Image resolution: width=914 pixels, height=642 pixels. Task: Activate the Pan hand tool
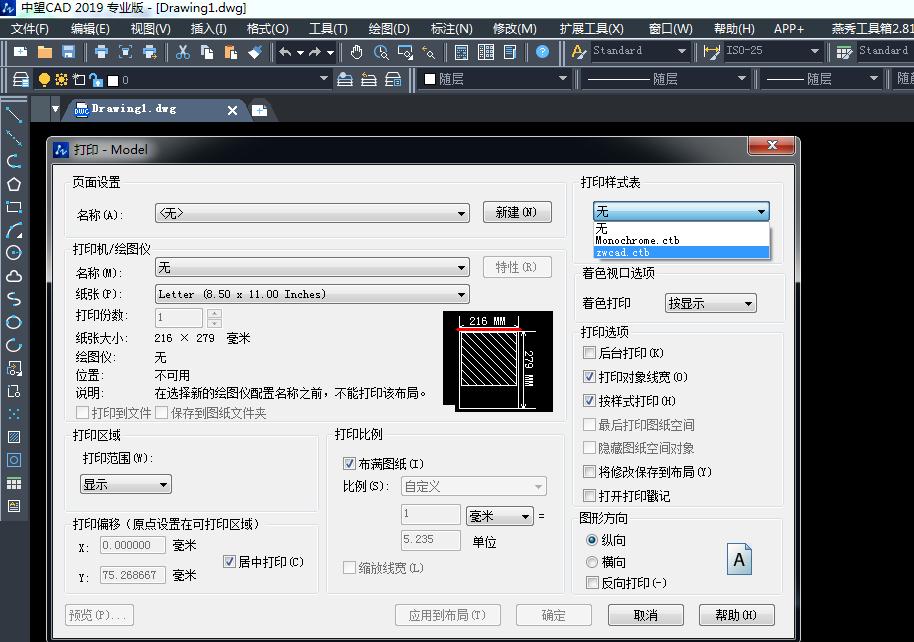[x=356, y=53]
